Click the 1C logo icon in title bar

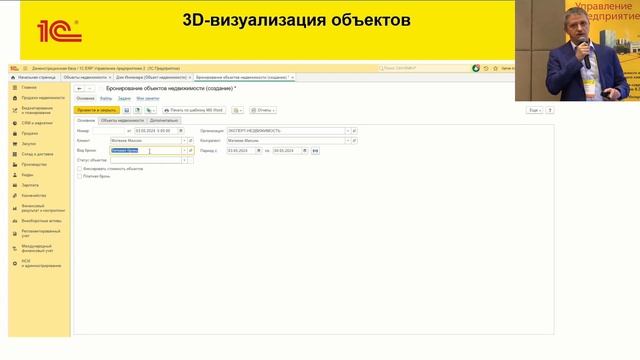pos(14,68)
